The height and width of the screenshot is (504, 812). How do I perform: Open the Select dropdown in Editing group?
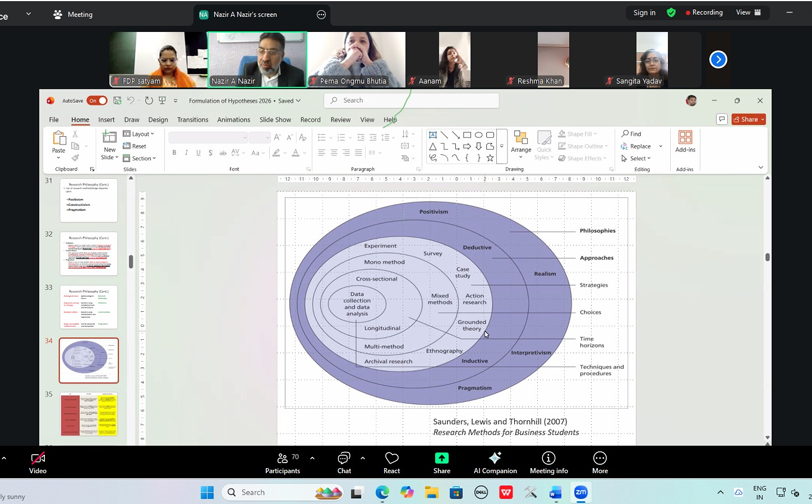(636, 158)
